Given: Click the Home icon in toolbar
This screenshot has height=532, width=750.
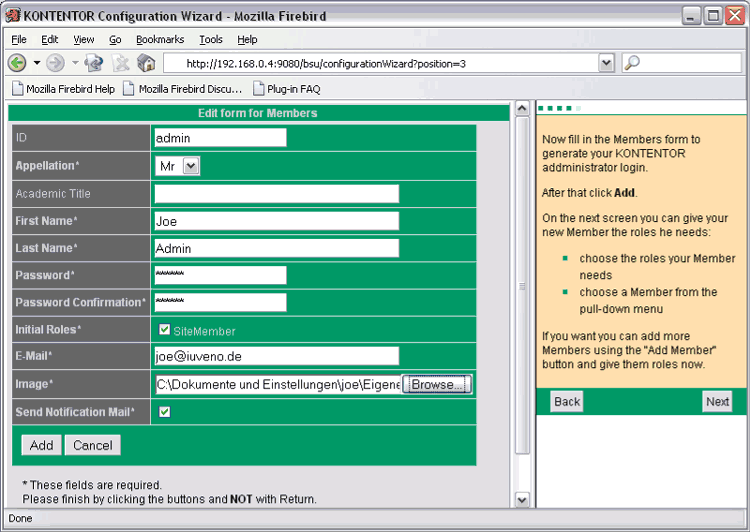Looking at the screenshot, I should point(146,63).
